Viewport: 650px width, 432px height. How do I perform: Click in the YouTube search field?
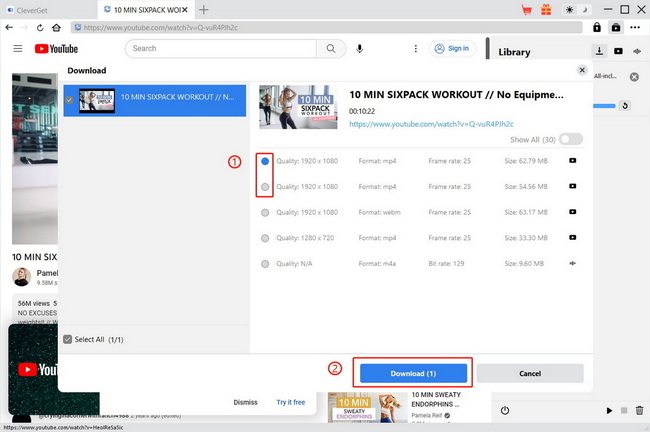point(220,48)
